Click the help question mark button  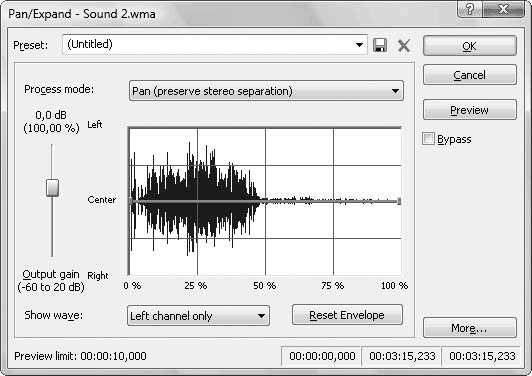tap(469, 9)
